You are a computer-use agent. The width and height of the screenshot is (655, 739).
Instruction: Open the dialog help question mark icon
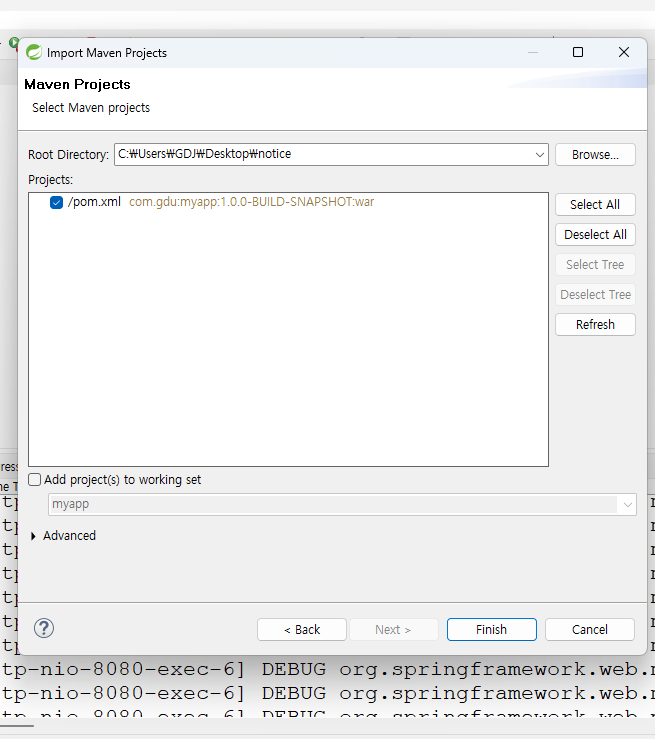(44, 628)
